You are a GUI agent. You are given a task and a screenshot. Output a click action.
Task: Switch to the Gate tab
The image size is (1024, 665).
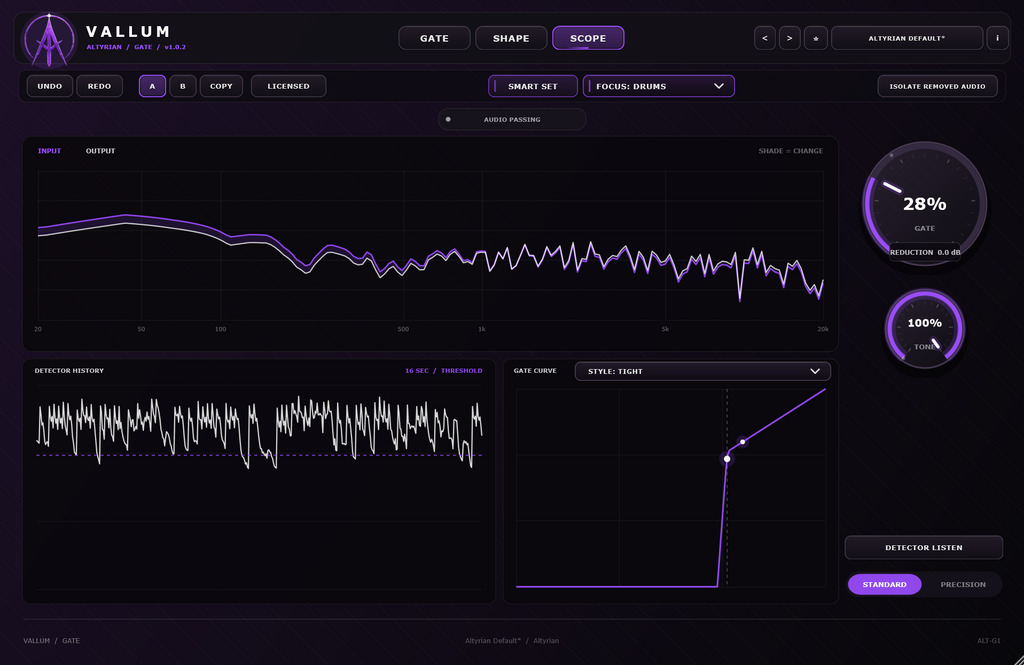point(434,38)
